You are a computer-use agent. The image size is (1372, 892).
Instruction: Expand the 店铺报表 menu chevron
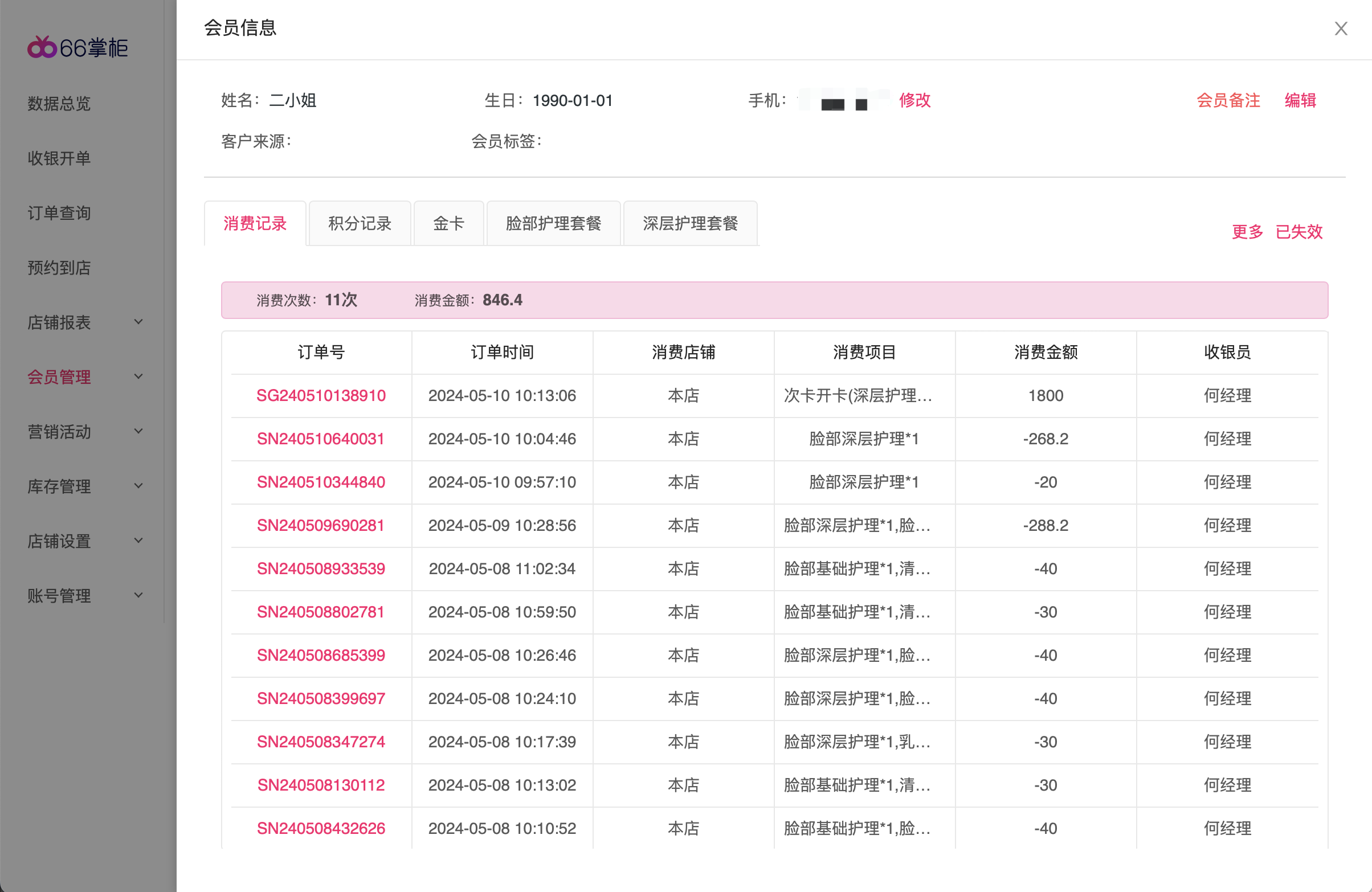[138, 321]
